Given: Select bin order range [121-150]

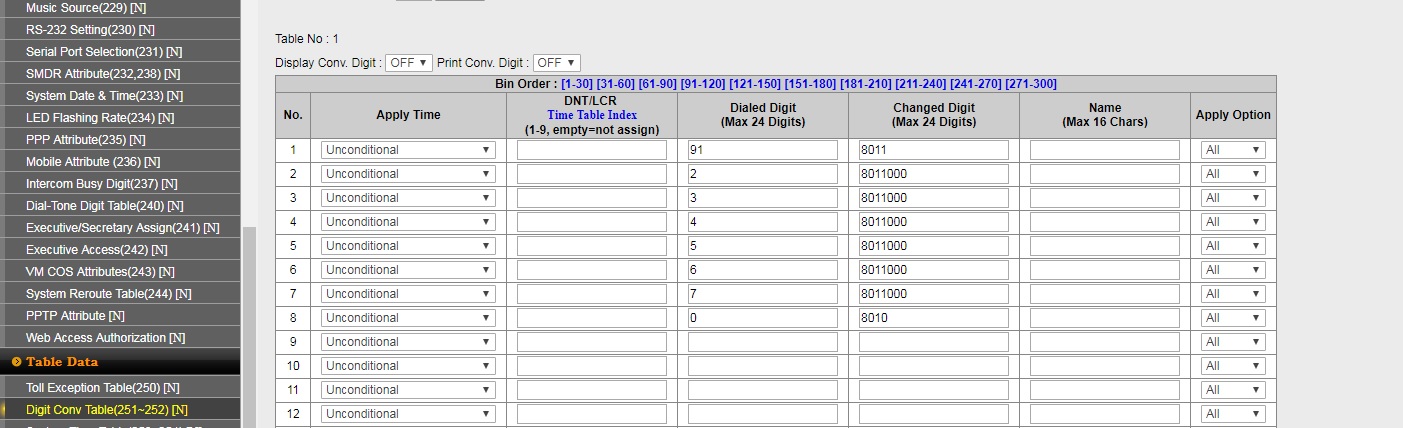Looking at the screenshot, I should tap(755, 84).
